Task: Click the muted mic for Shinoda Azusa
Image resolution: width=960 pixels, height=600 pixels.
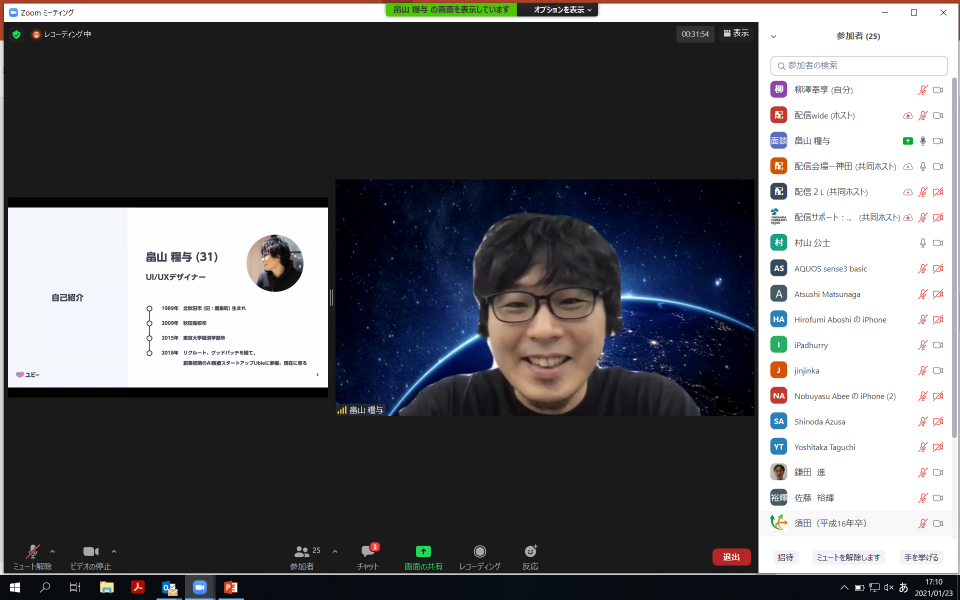Action: [923, 422]
